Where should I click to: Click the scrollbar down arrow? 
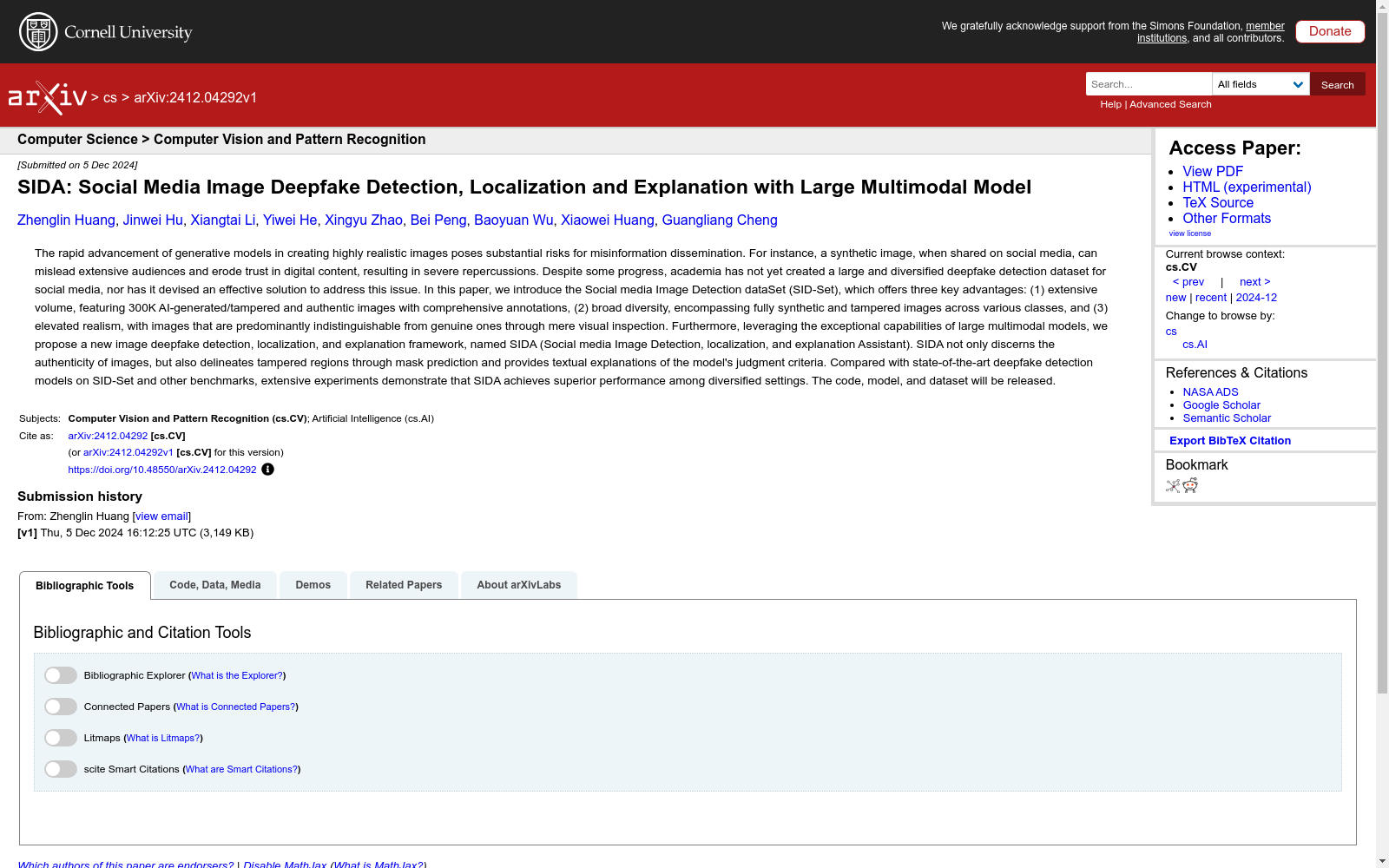tap(1382, 861)
